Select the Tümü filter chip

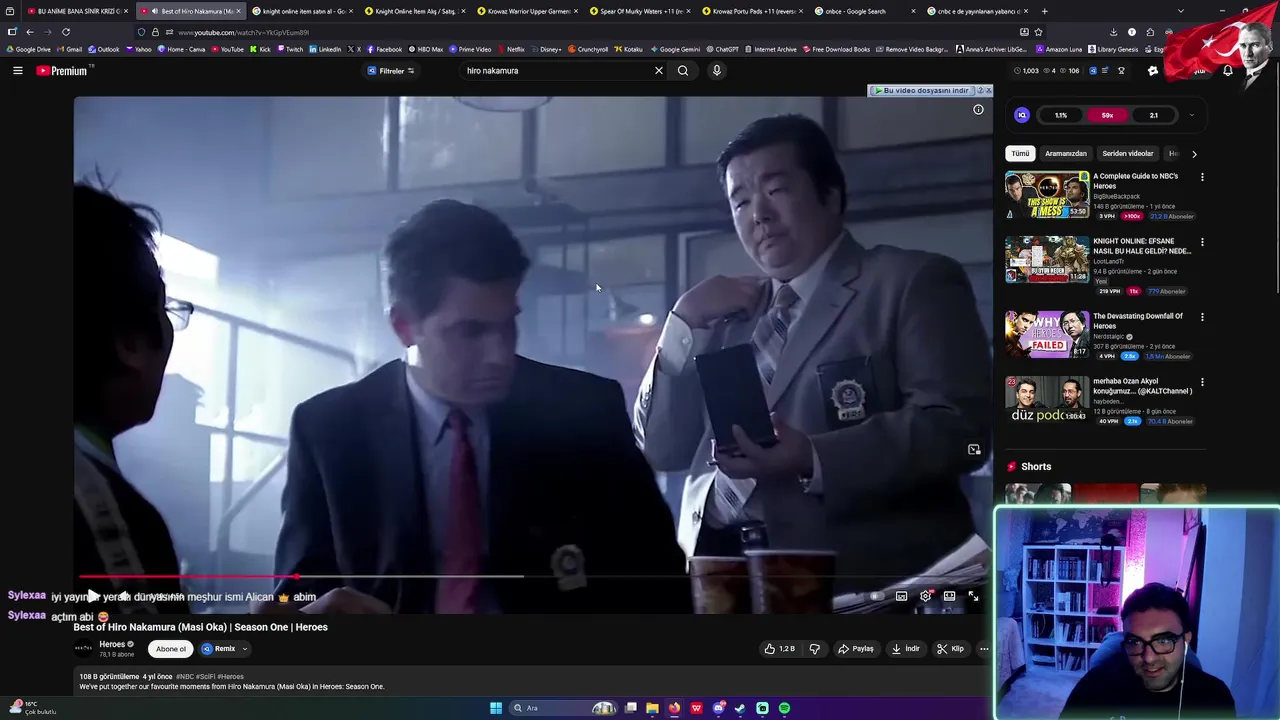point(1020,154)
